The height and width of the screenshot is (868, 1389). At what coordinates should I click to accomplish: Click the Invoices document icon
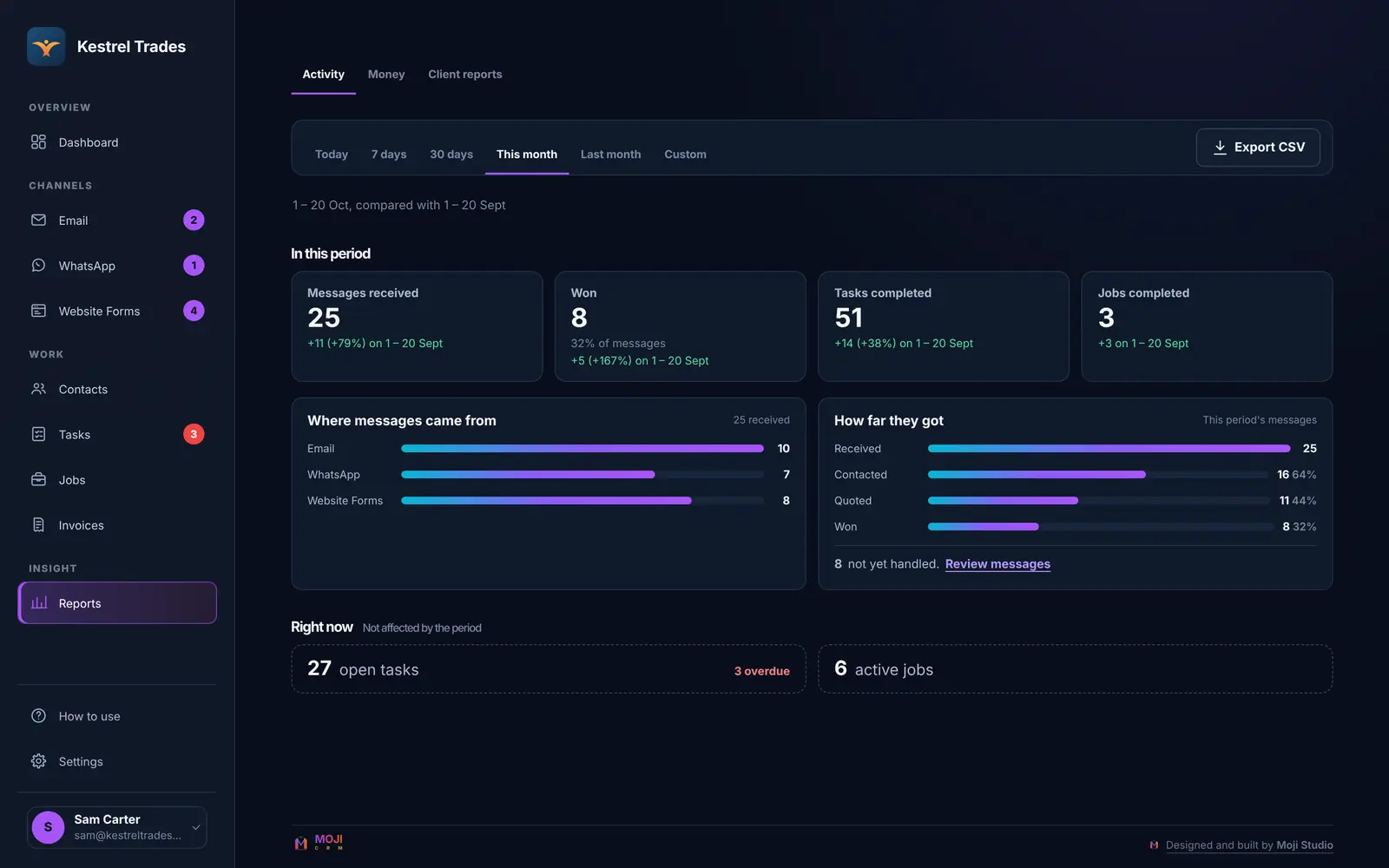pos(38,524)
